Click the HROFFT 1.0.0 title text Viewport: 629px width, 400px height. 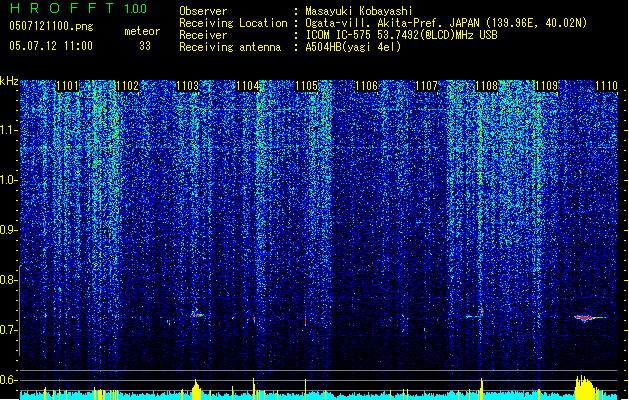pos(78,8)
